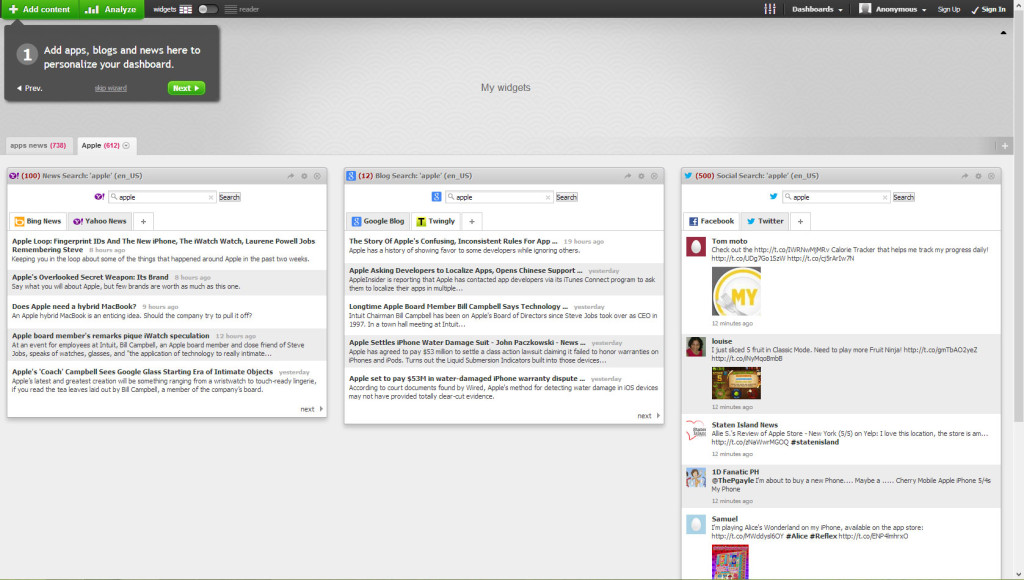This screenshot has height=580, width=1024.
Task: Click Search button in News Search widget
Action: 229,197
